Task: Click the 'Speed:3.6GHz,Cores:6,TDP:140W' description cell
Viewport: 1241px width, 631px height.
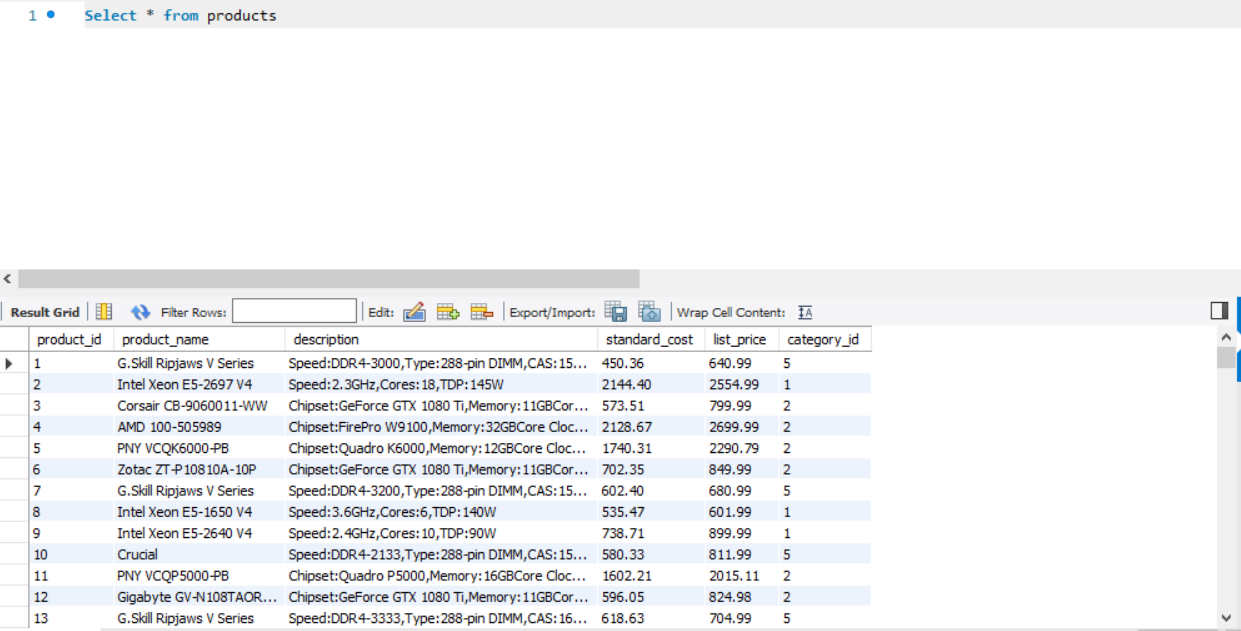Action: [x=441, y=512]
